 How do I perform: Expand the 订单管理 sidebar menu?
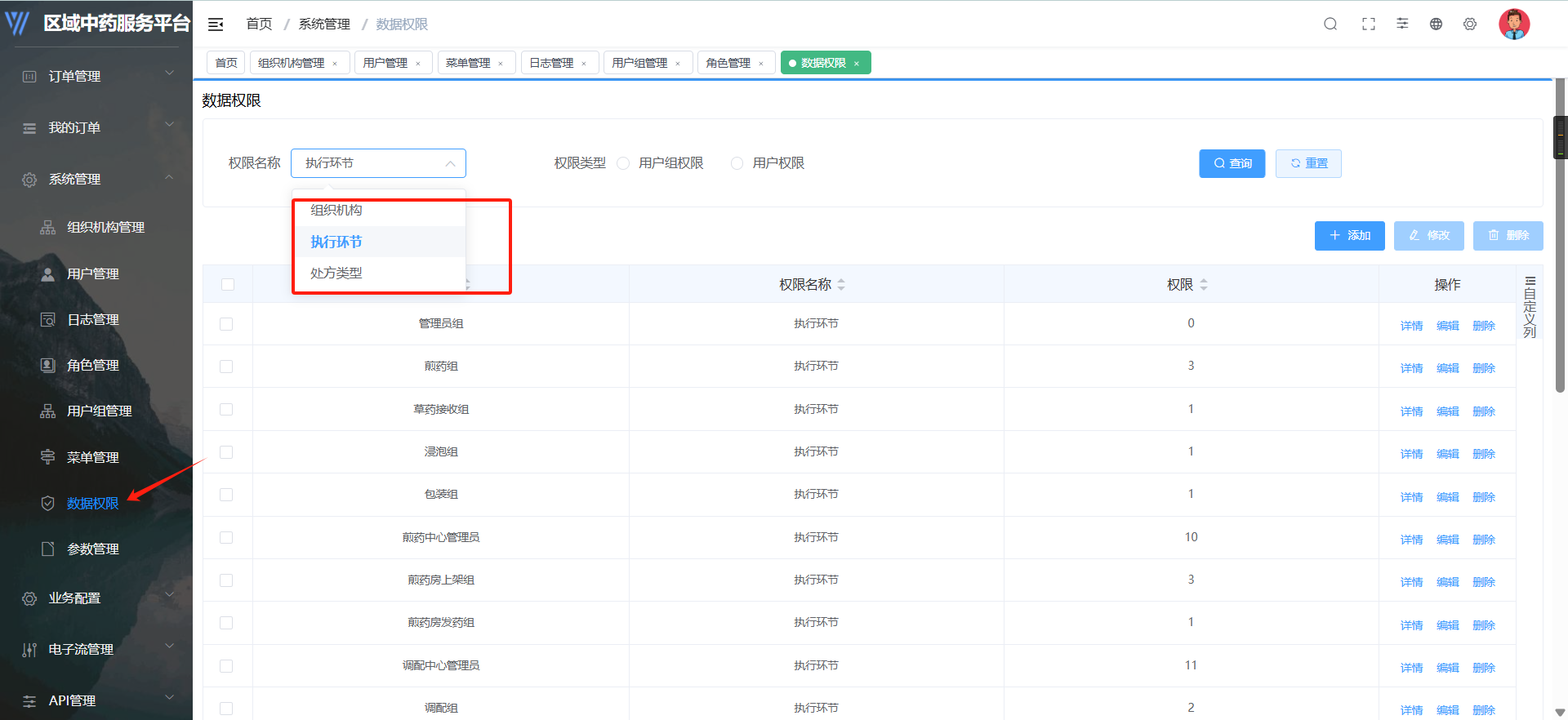coord(170,73)
